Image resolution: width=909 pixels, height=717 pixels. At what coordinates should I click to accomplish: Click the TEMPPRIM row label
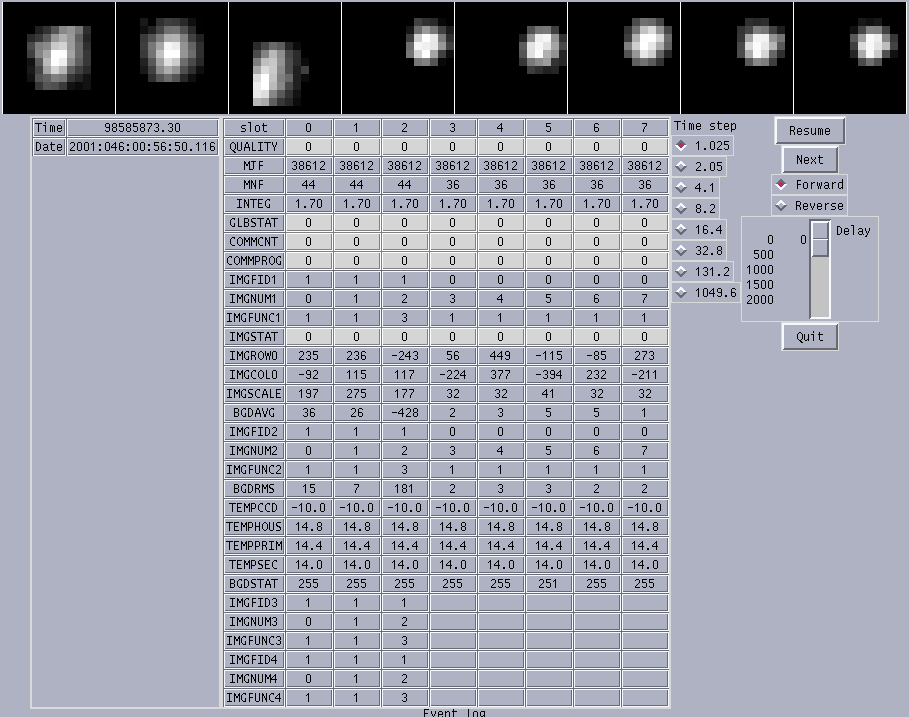(x=254, y=546)
